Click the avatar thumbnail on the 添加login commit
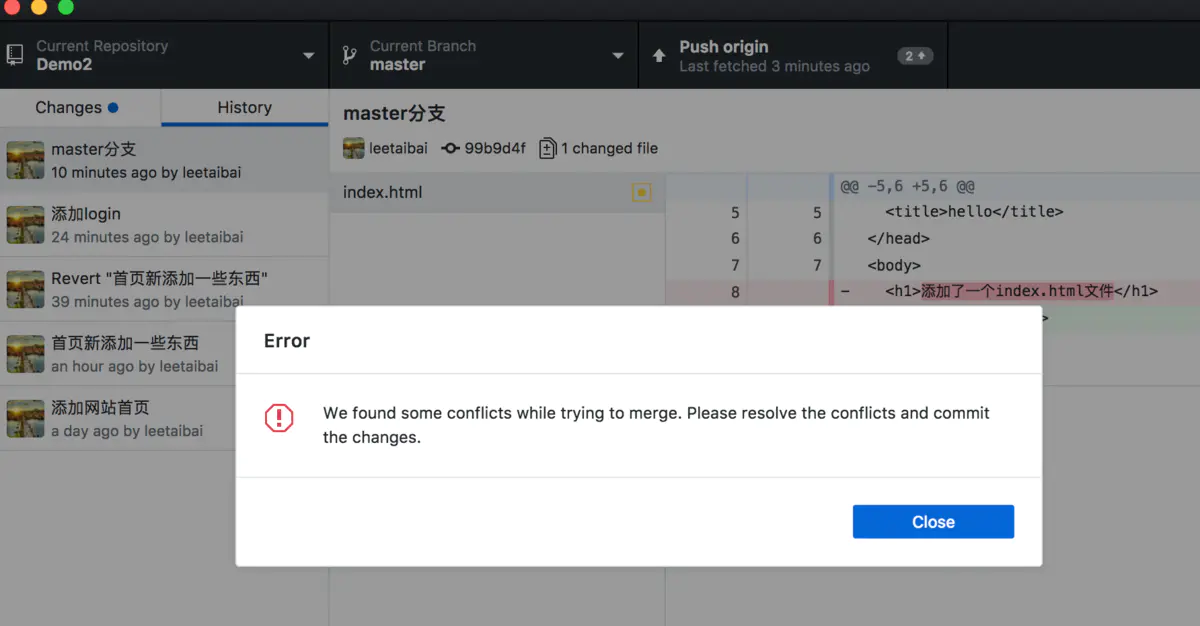 click(x=25, y=225)
